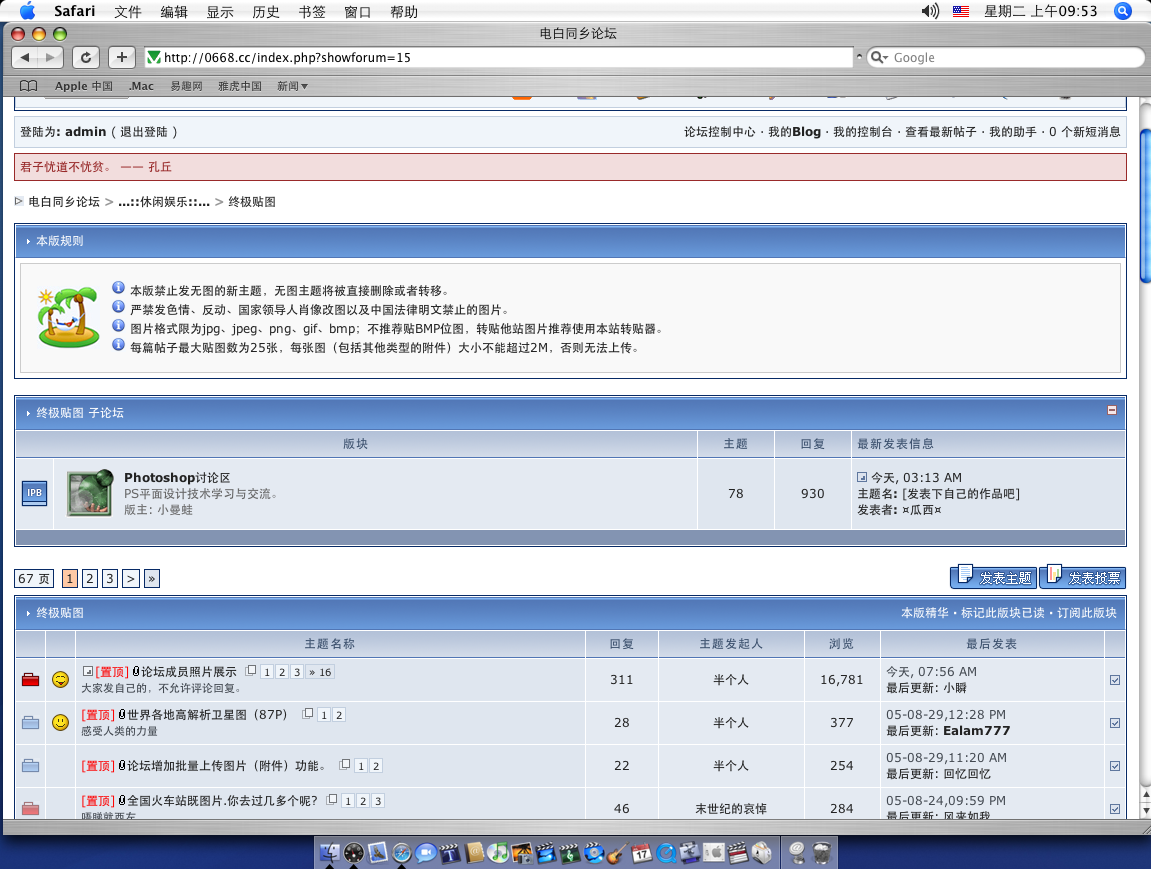Image resolution: width=1151 pixels, height=869 pixels.
Task: Click the Safari reload page button
Action: pos(87,57)
